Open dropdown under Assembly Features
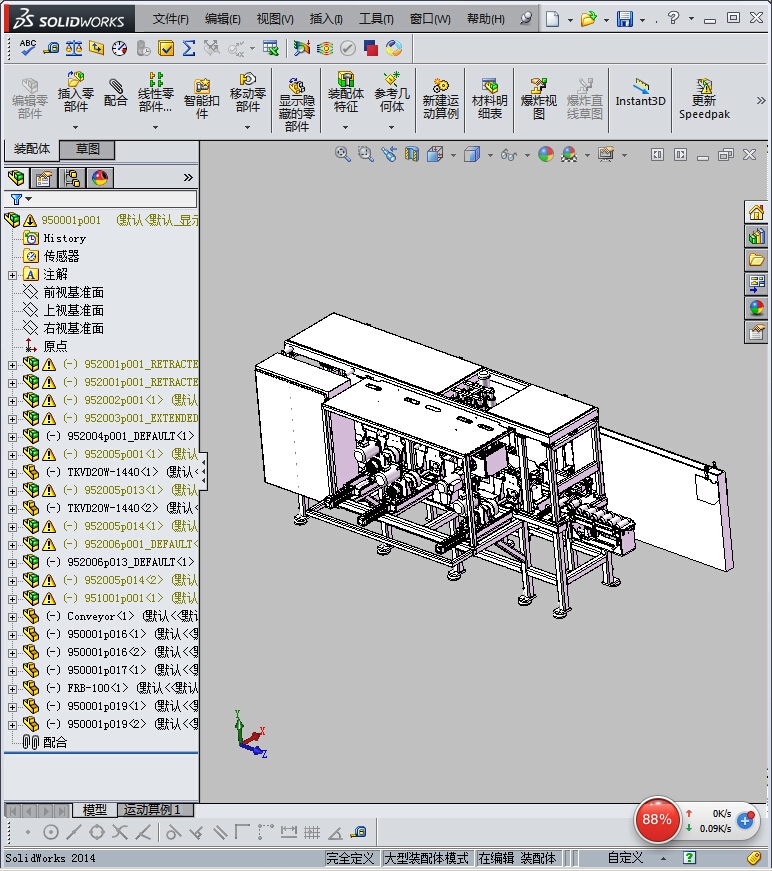 tap(345, 127)
